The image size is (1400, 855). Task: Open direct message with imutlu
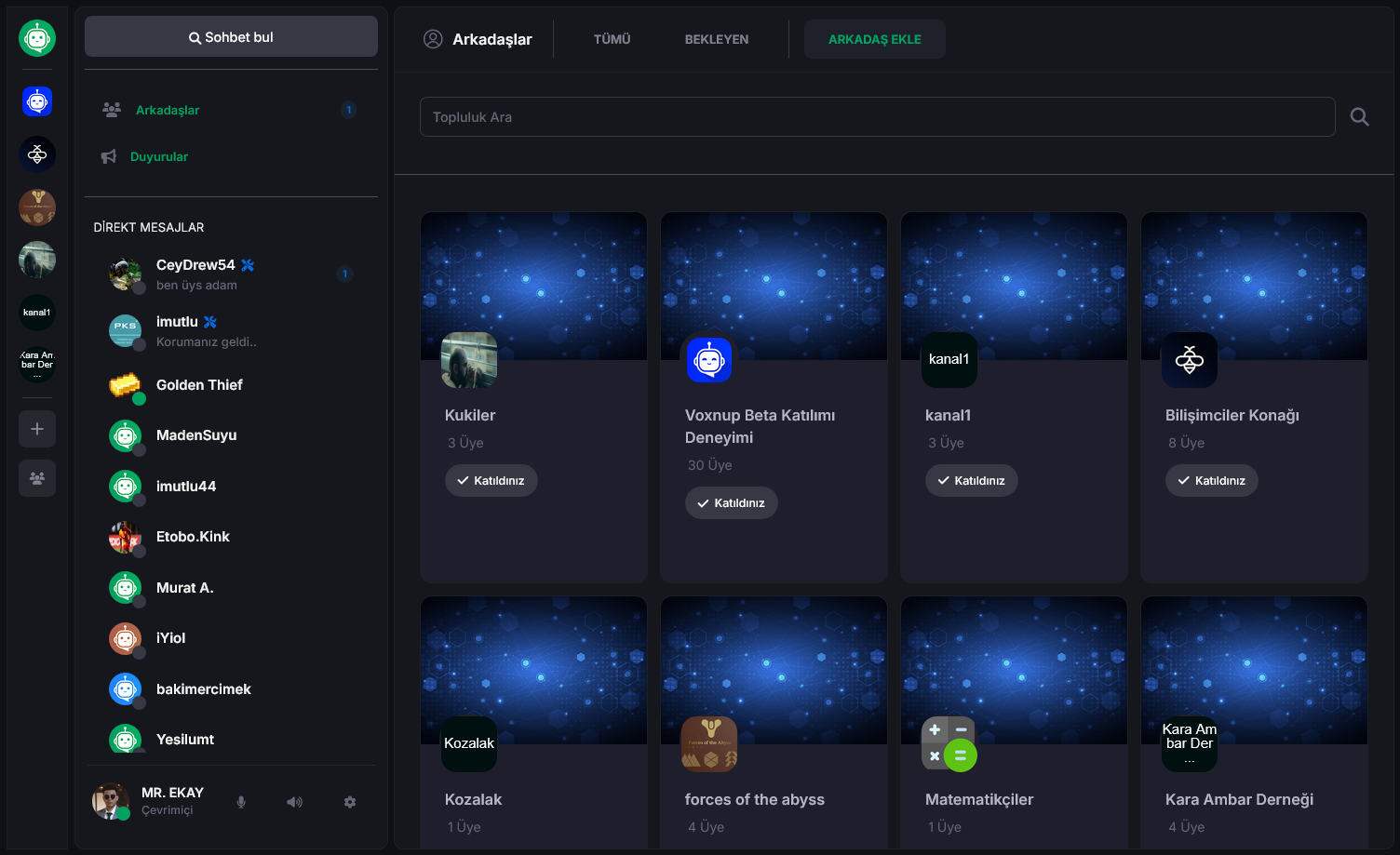231,331
